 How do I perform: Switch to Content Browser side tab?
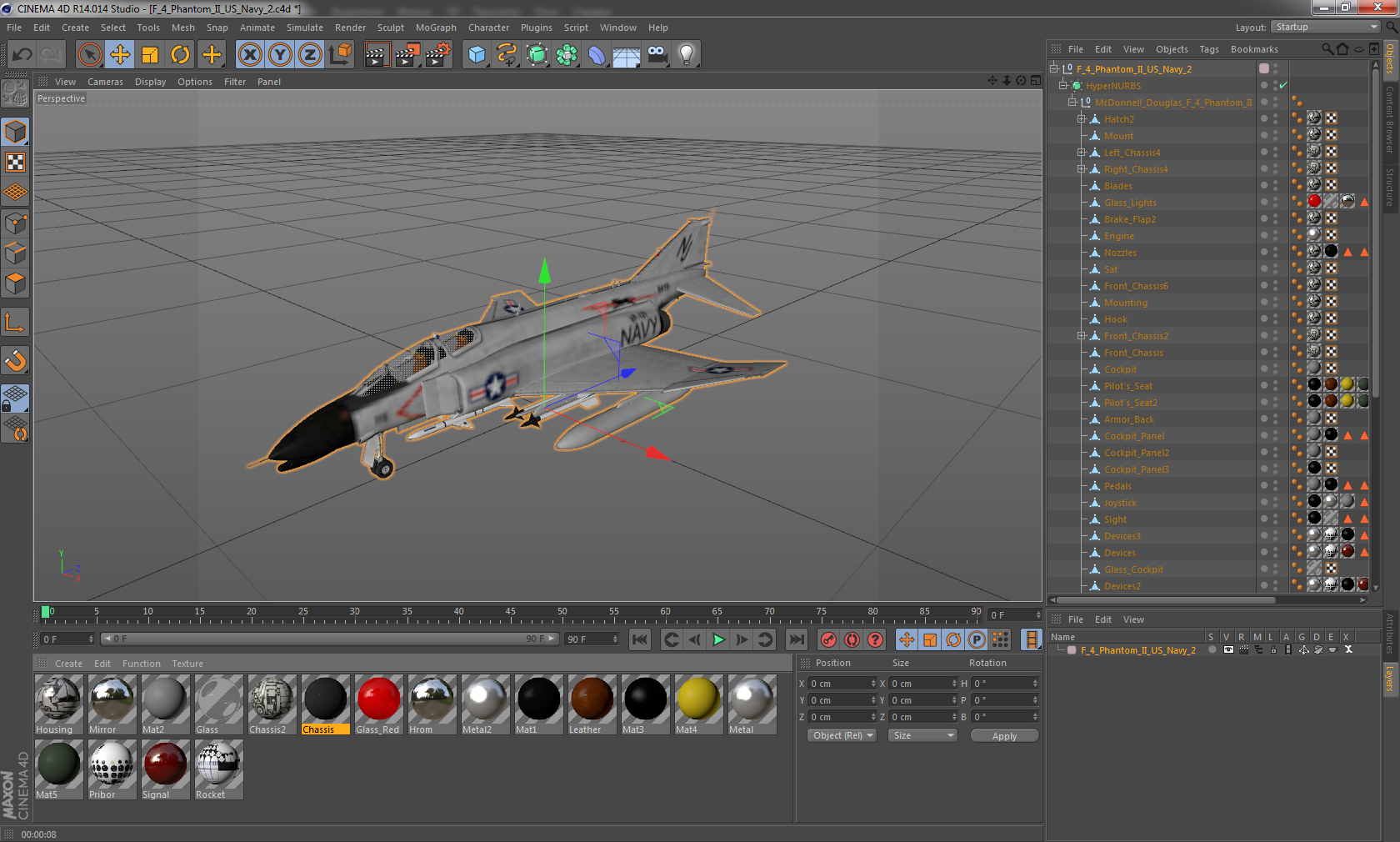1390,118
